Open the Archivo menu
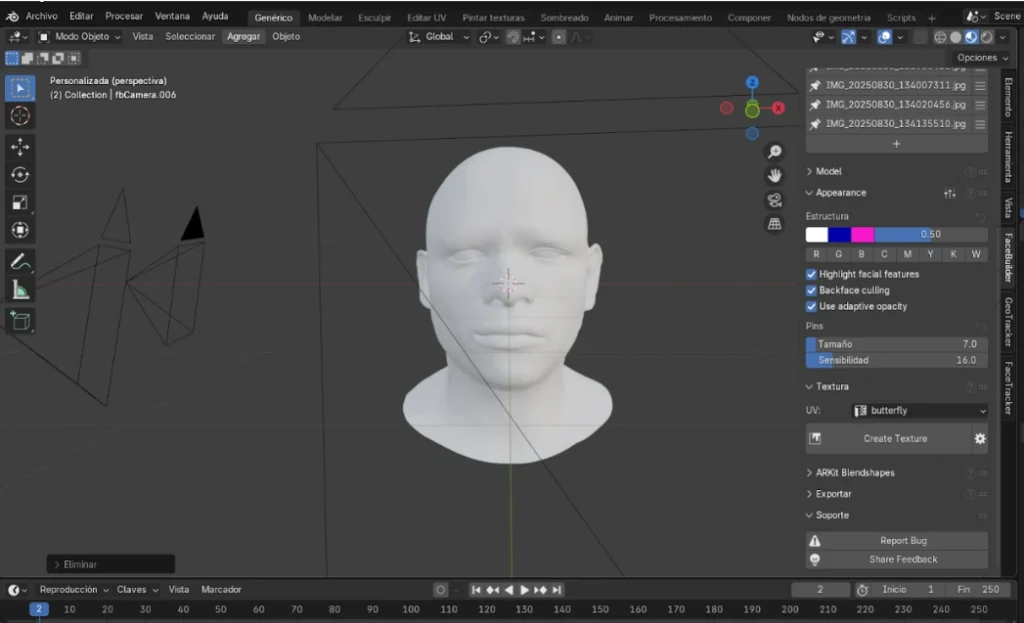Viewport: 1024px width, 623px height. (x=40, y=16)
